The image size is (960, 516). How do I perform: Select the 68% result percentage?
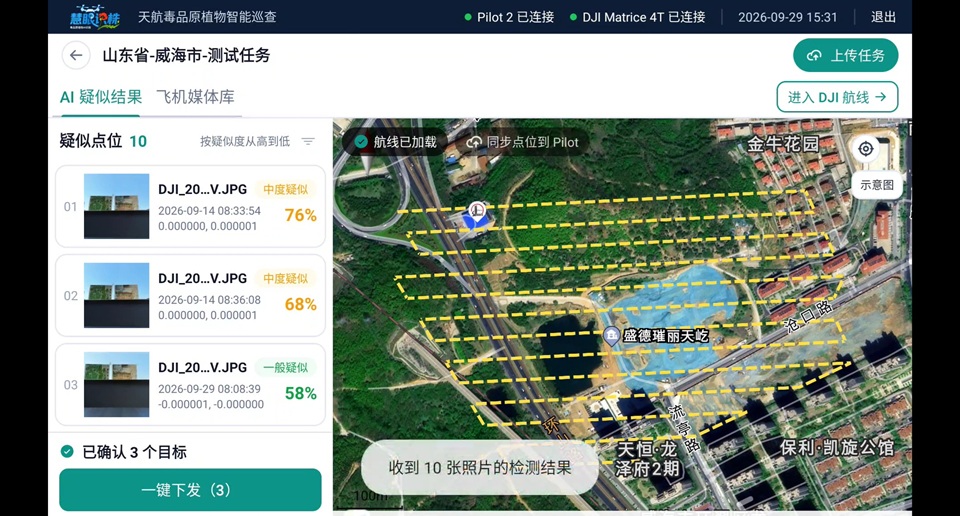(x=301, y=304)
